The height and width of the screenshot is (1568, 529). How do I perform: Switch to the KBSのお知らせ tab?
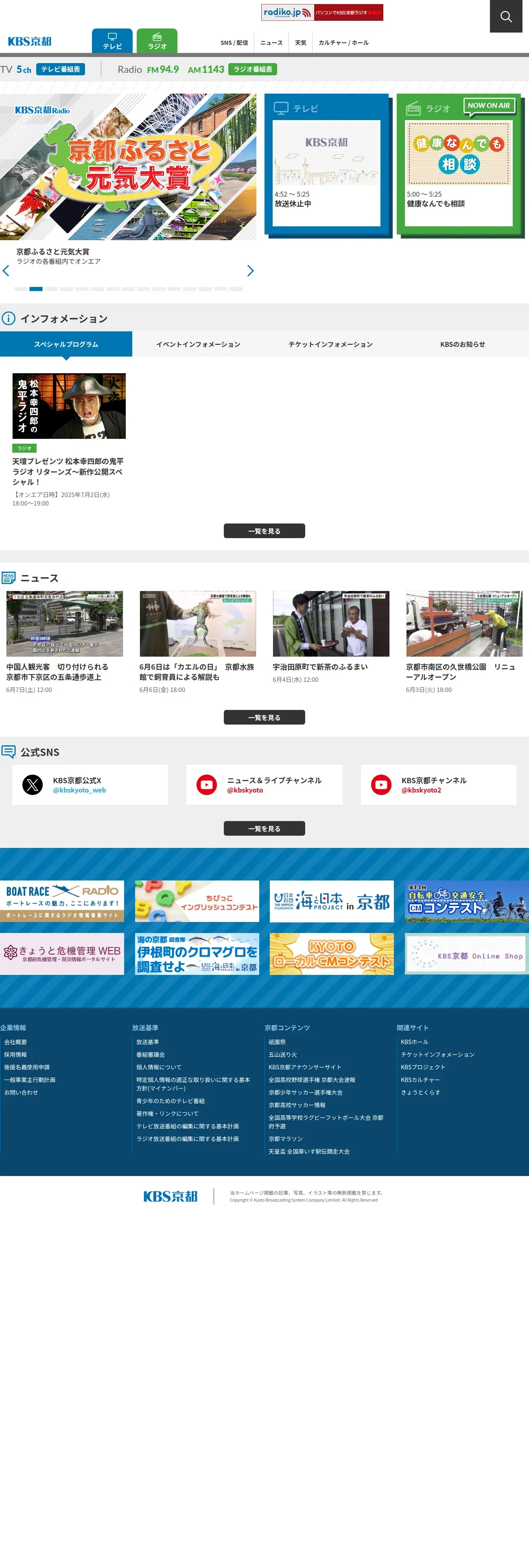[463, 344]
